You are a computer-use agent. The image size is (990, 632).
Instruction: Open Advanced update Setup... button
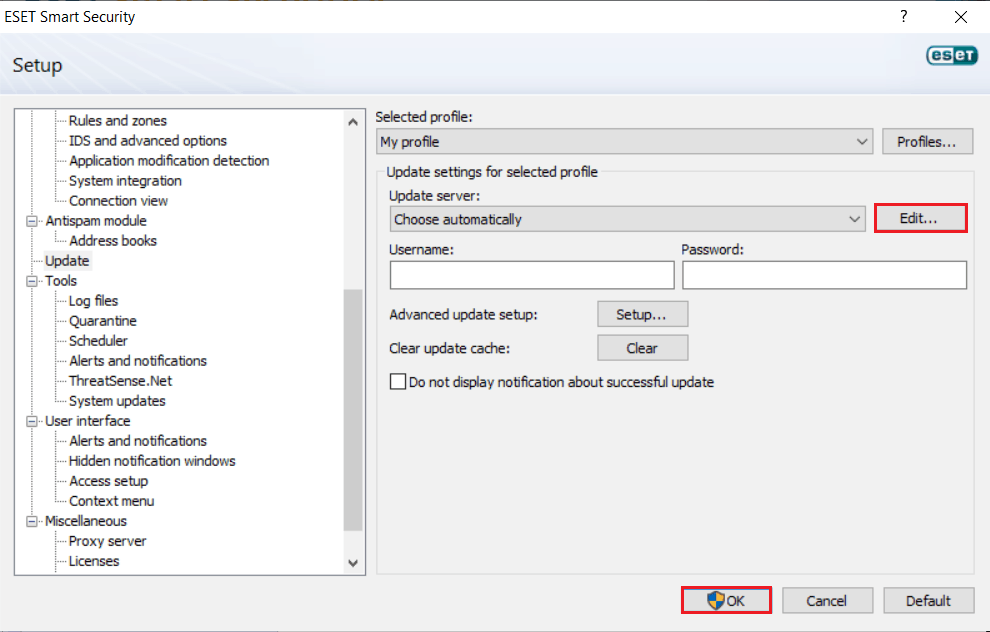643,314
